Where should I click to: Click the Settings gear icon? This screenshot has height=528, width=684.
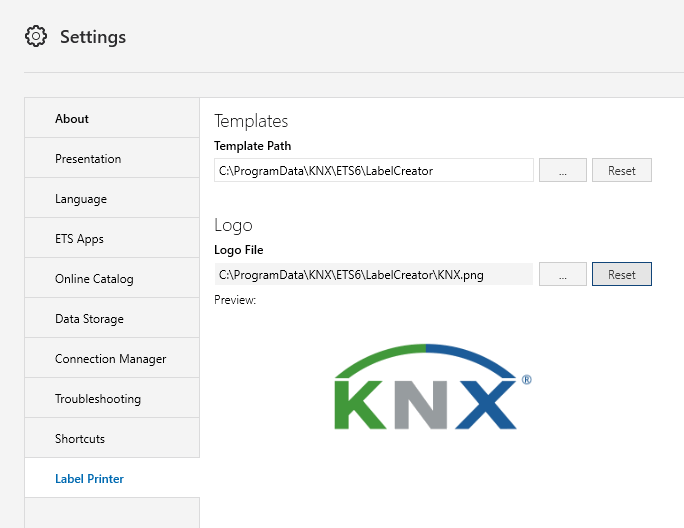[x=35, y=36]
